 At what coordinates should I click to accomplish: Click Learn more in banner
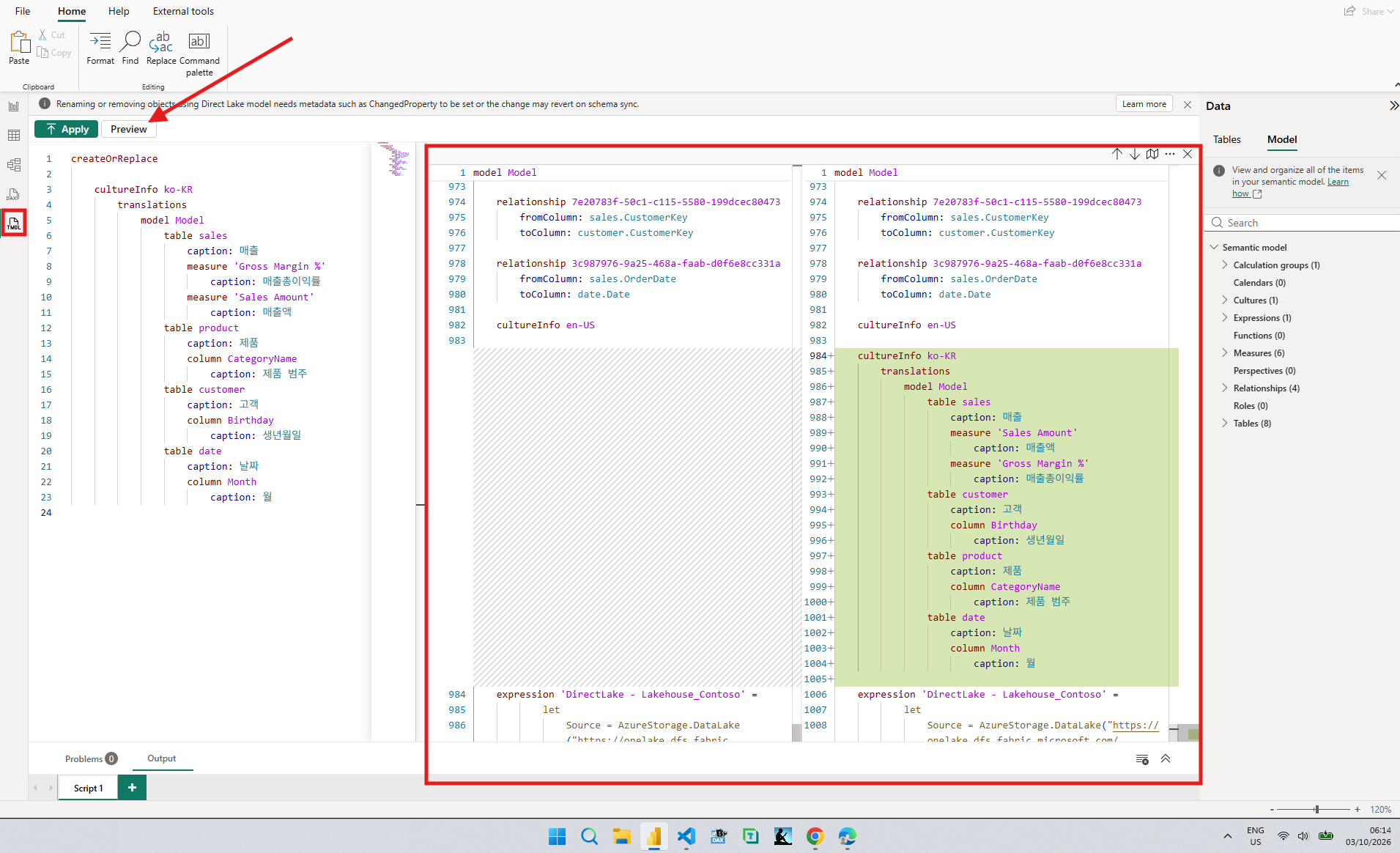1144,104
